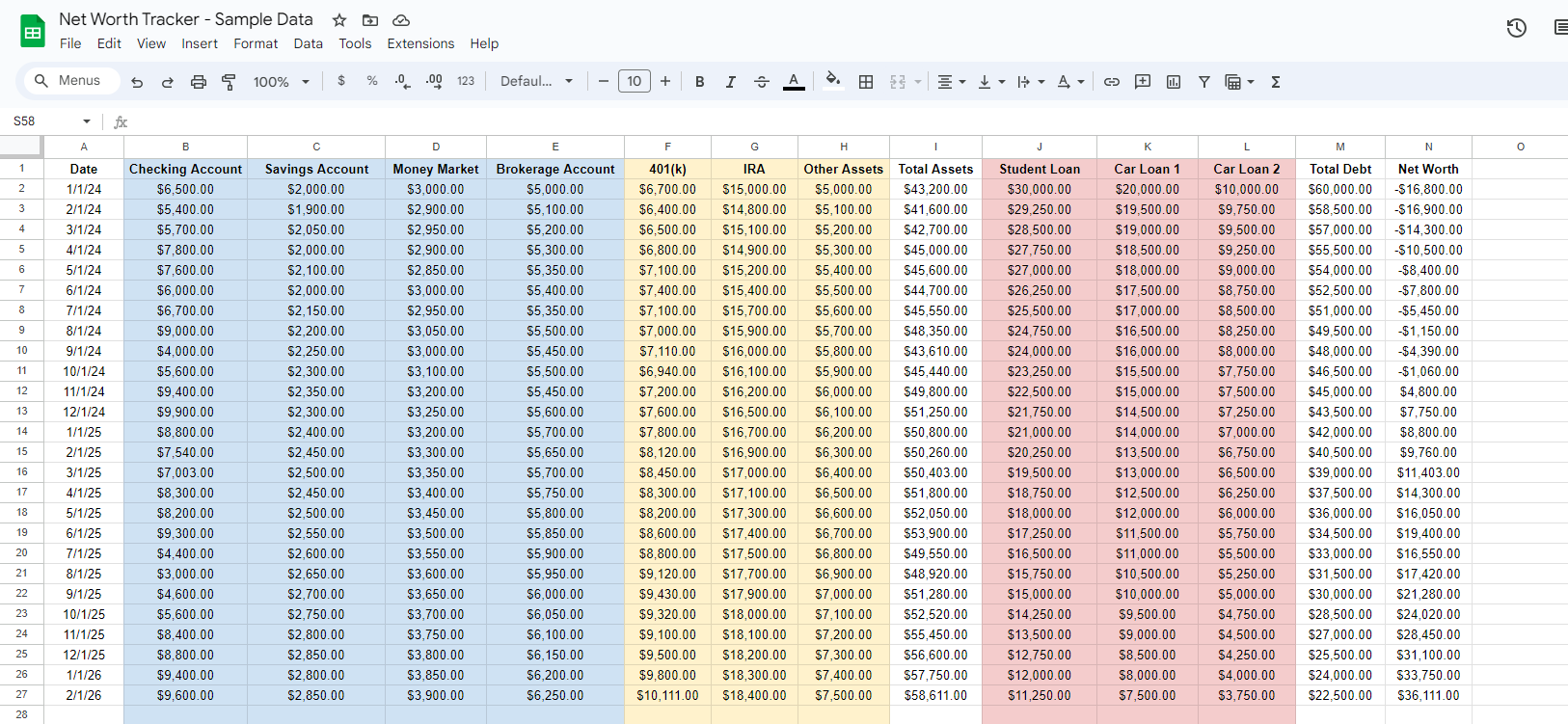
Task: Create a filter
Action: pos(1204,82)
